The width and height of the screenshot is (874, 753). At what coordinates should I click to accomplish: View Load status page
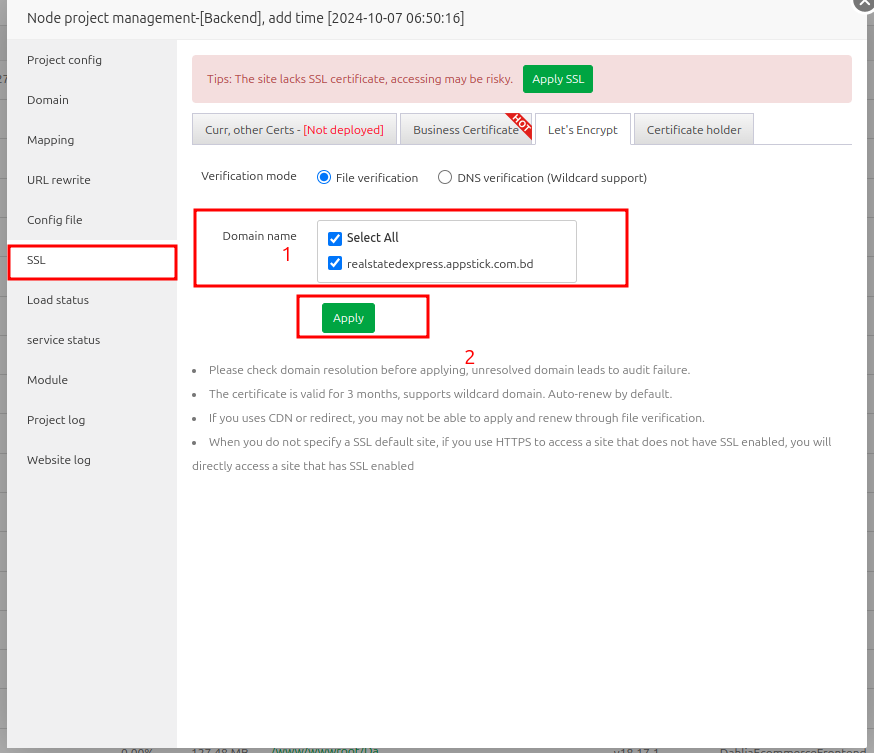[x=58, y=300]
